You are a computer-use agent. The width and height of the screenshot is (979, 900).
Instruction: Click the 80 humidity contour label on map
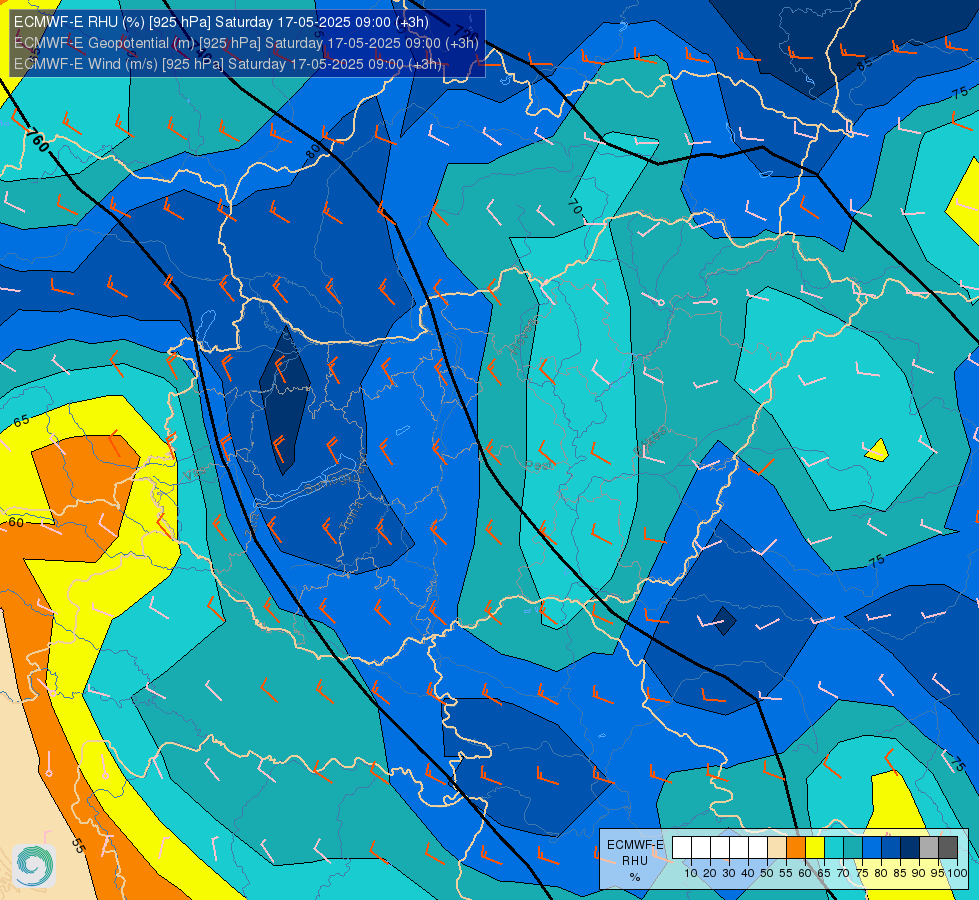[x=313, y=151]
